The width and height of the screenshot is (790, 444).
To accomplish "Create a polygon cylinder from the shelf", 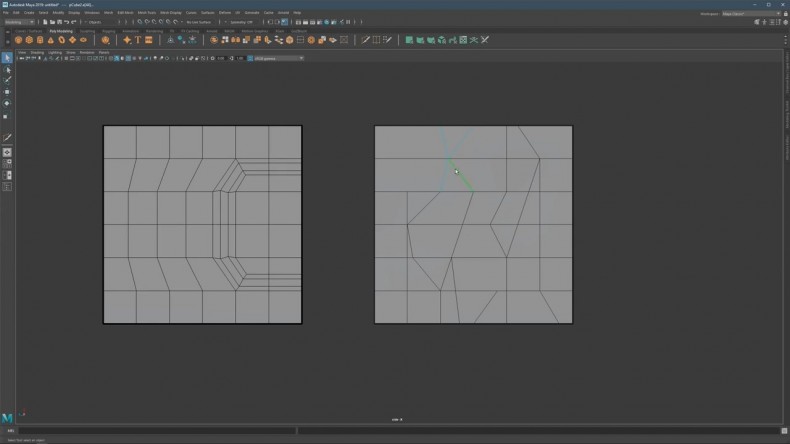I will pyautogui.click(x=40, y=40).
